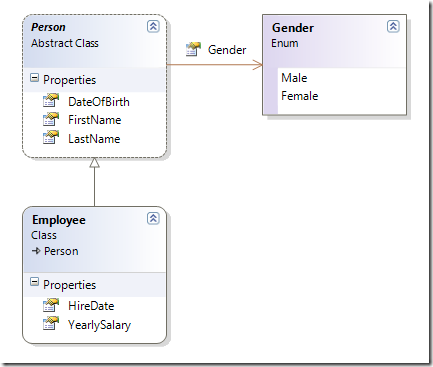Screen dimensions: 433x367
Task: Select the Female enum member
Action: (300, 96)
